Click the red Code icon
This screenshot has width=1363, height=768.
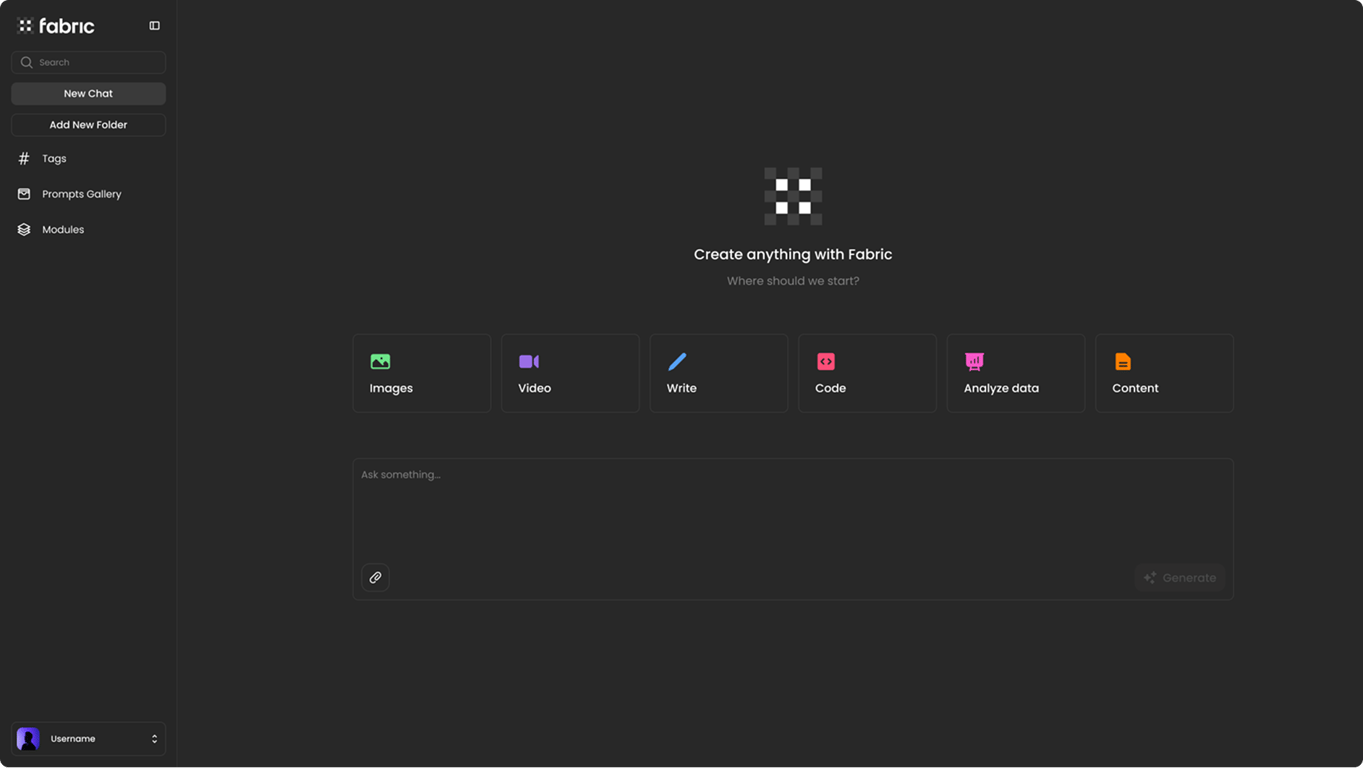[x=826, y=361]
